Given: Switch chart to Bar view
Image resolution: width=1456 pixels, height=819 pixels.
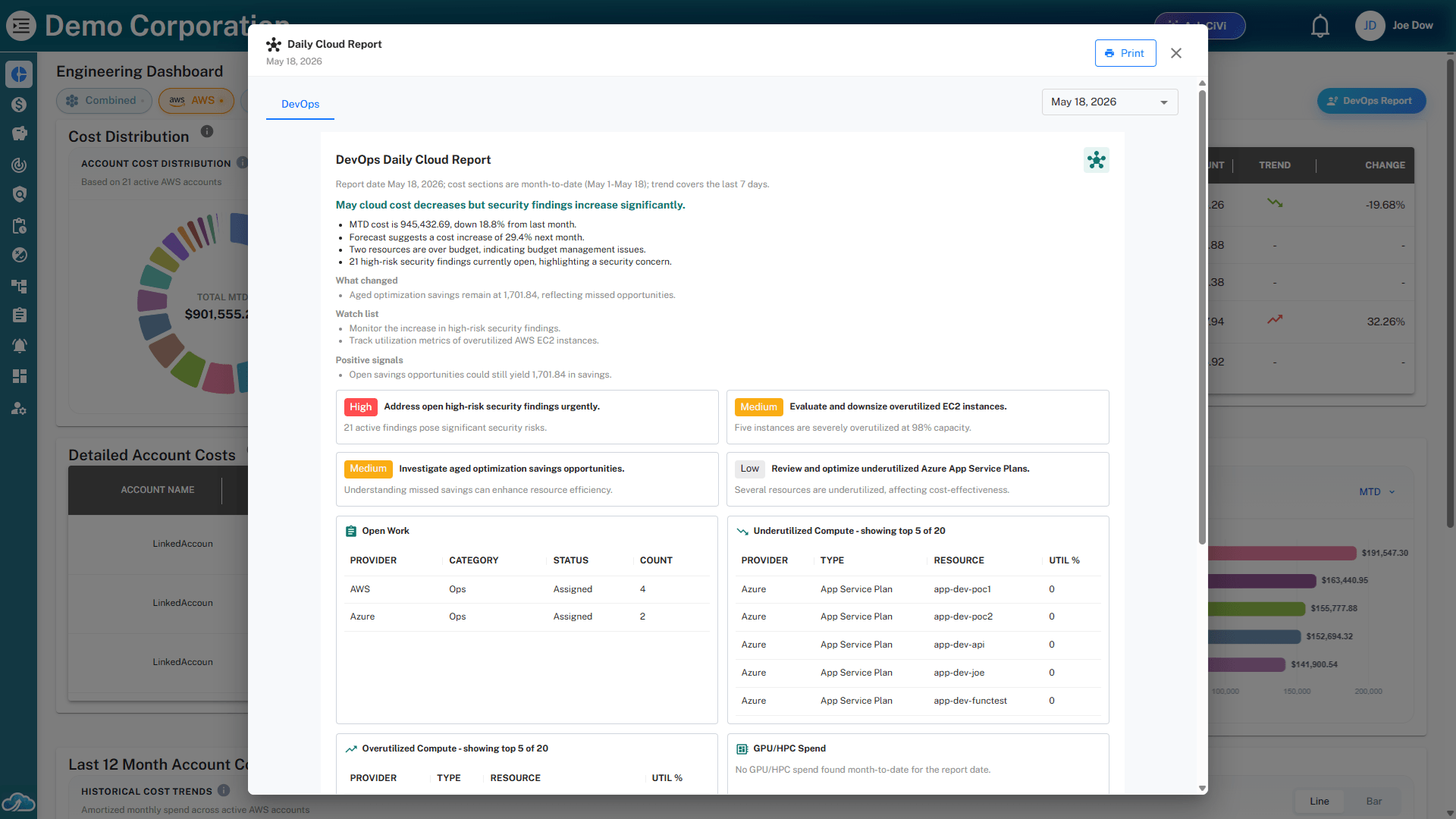Looking at the screenshot, I should click(x=1373, y=802).
